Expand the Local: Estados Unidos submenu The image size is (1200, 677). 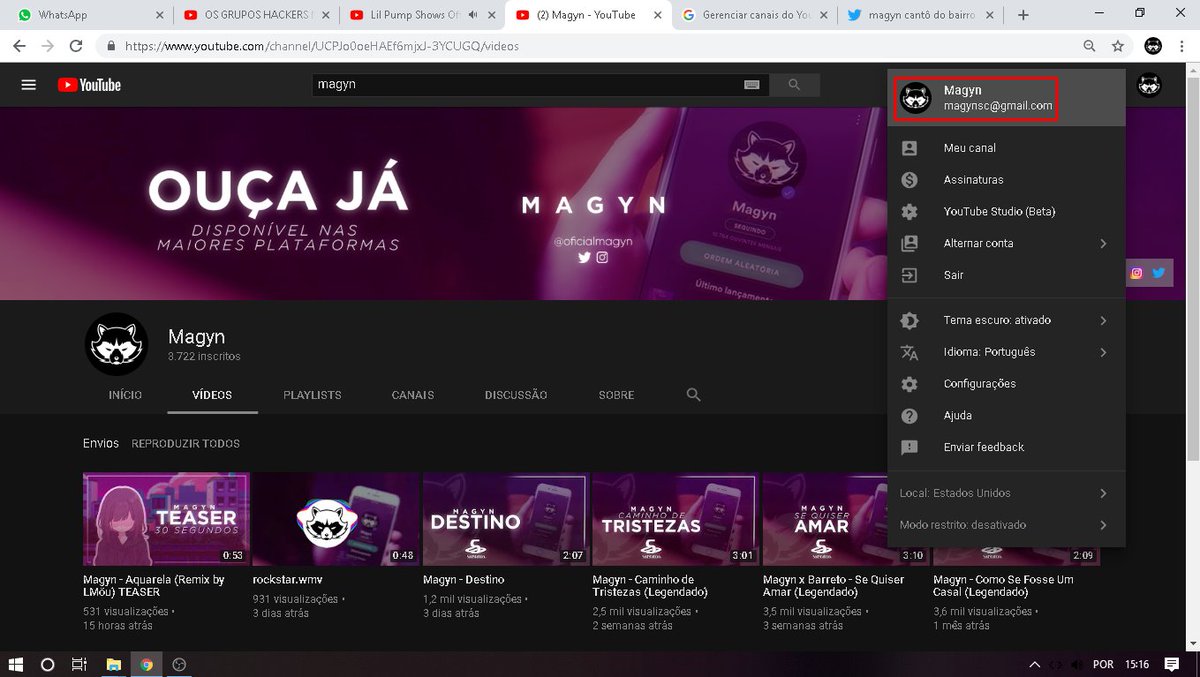[1103, 493]
